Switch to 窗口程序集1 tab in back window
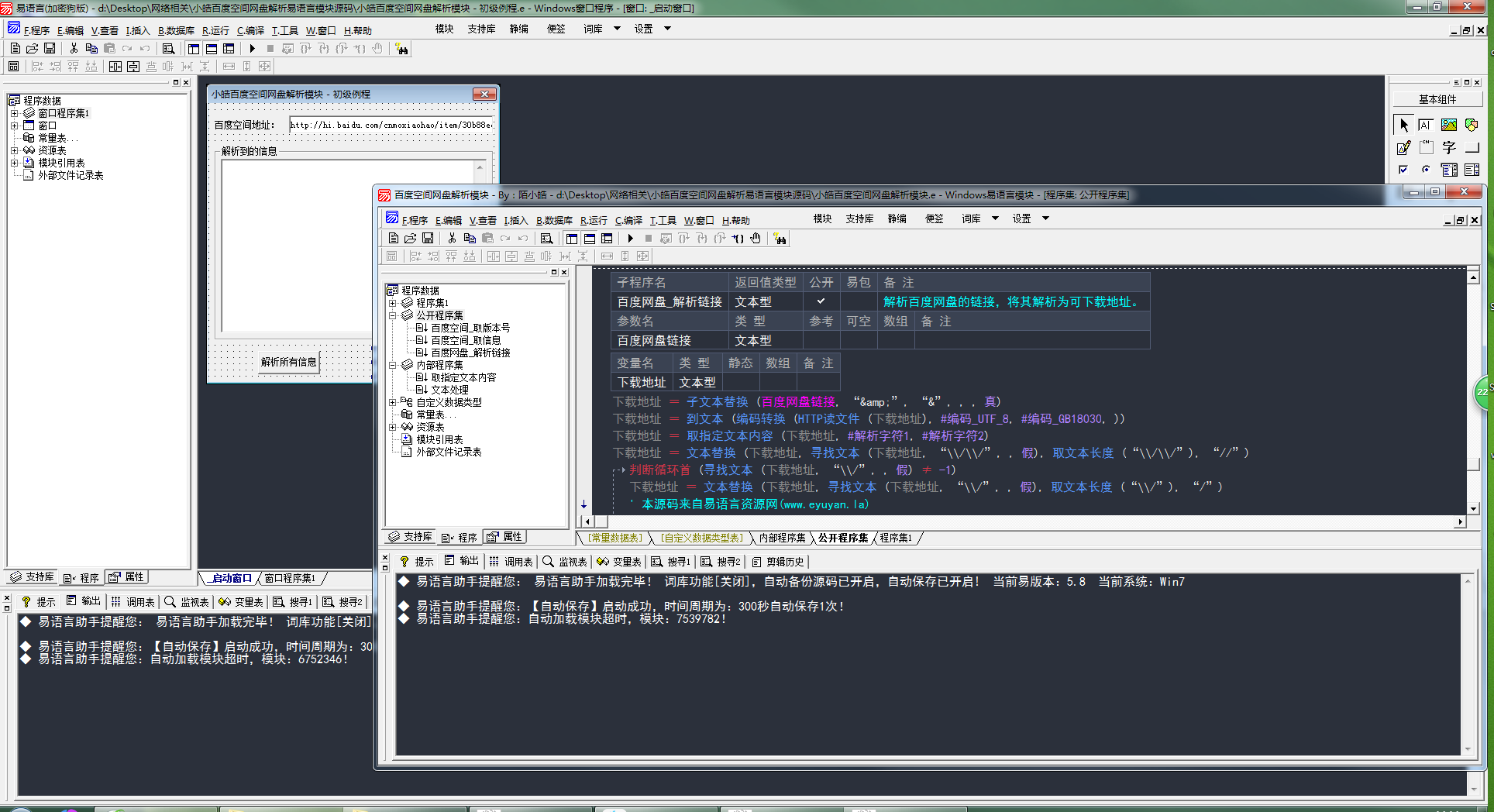Viewport: 1494px width, 812px height. point(290,578)
